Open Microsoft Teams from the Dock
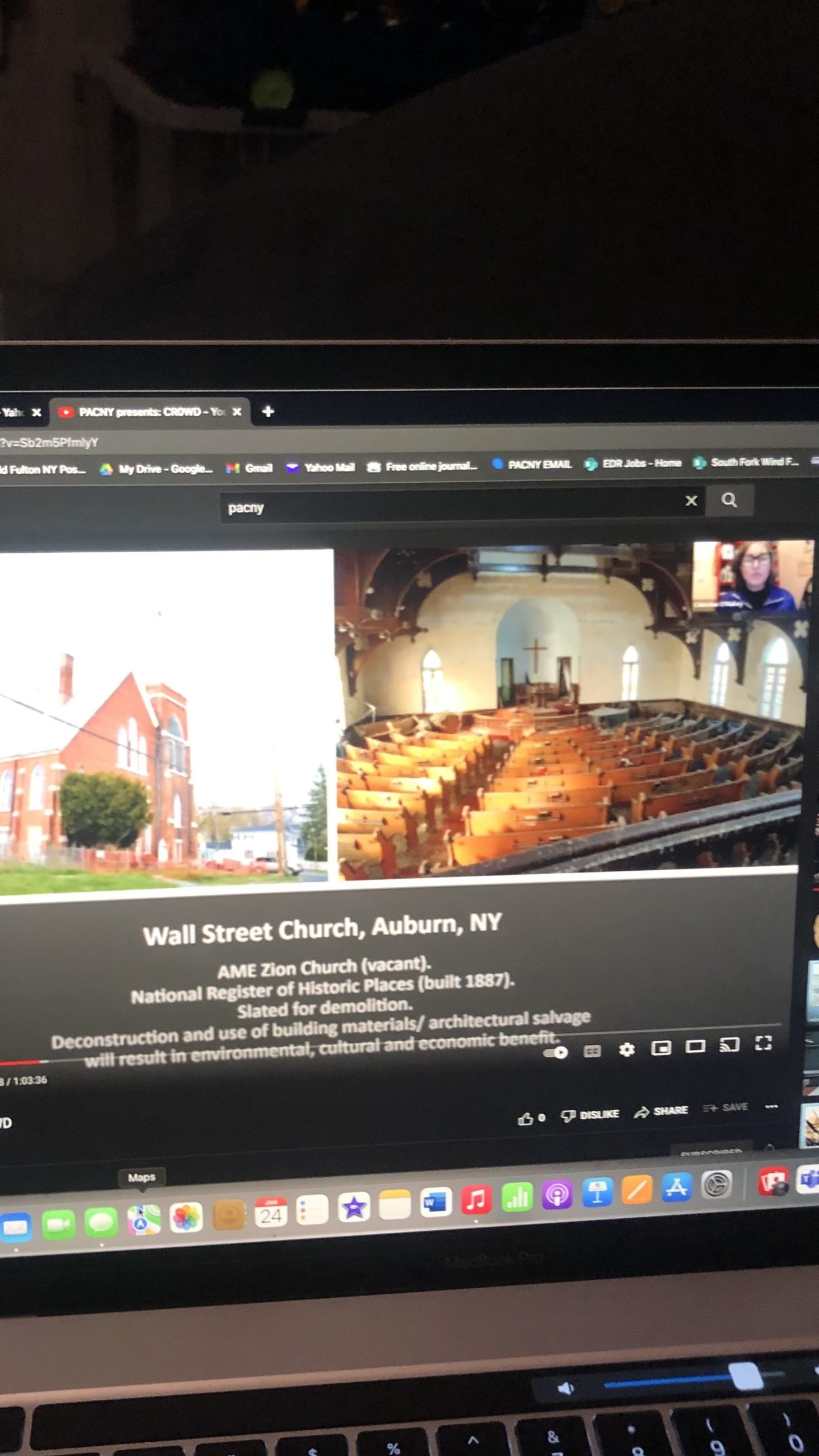Image resolution: width=819 pixels, height=1456 pixels. pyautogui.click(x=808, y=1180)
